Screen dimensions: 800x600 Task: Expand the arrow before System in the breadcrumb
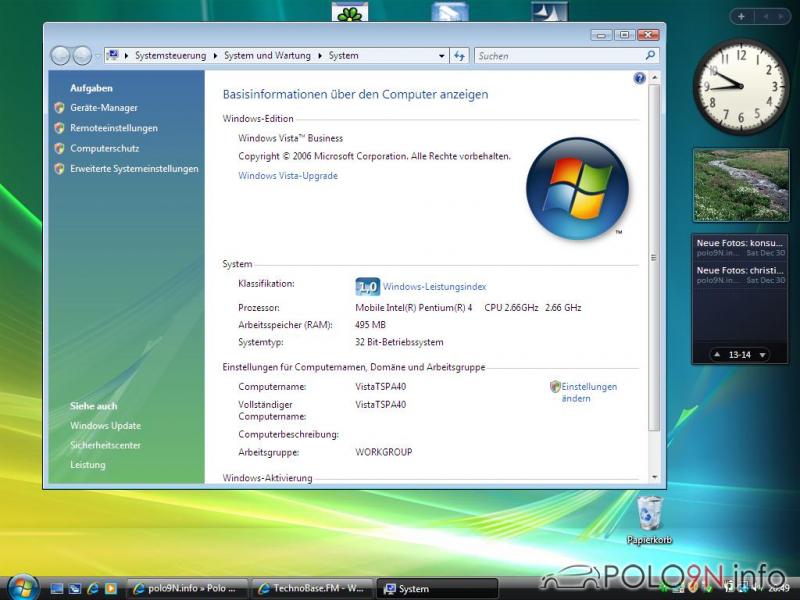click(x=320, y=56)
